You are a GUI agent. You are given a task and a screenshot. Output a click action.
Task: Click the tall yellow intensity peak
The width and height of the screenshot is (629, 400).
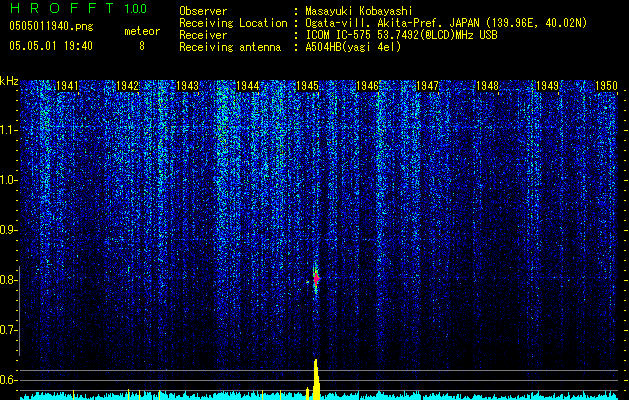pos(316,380)
